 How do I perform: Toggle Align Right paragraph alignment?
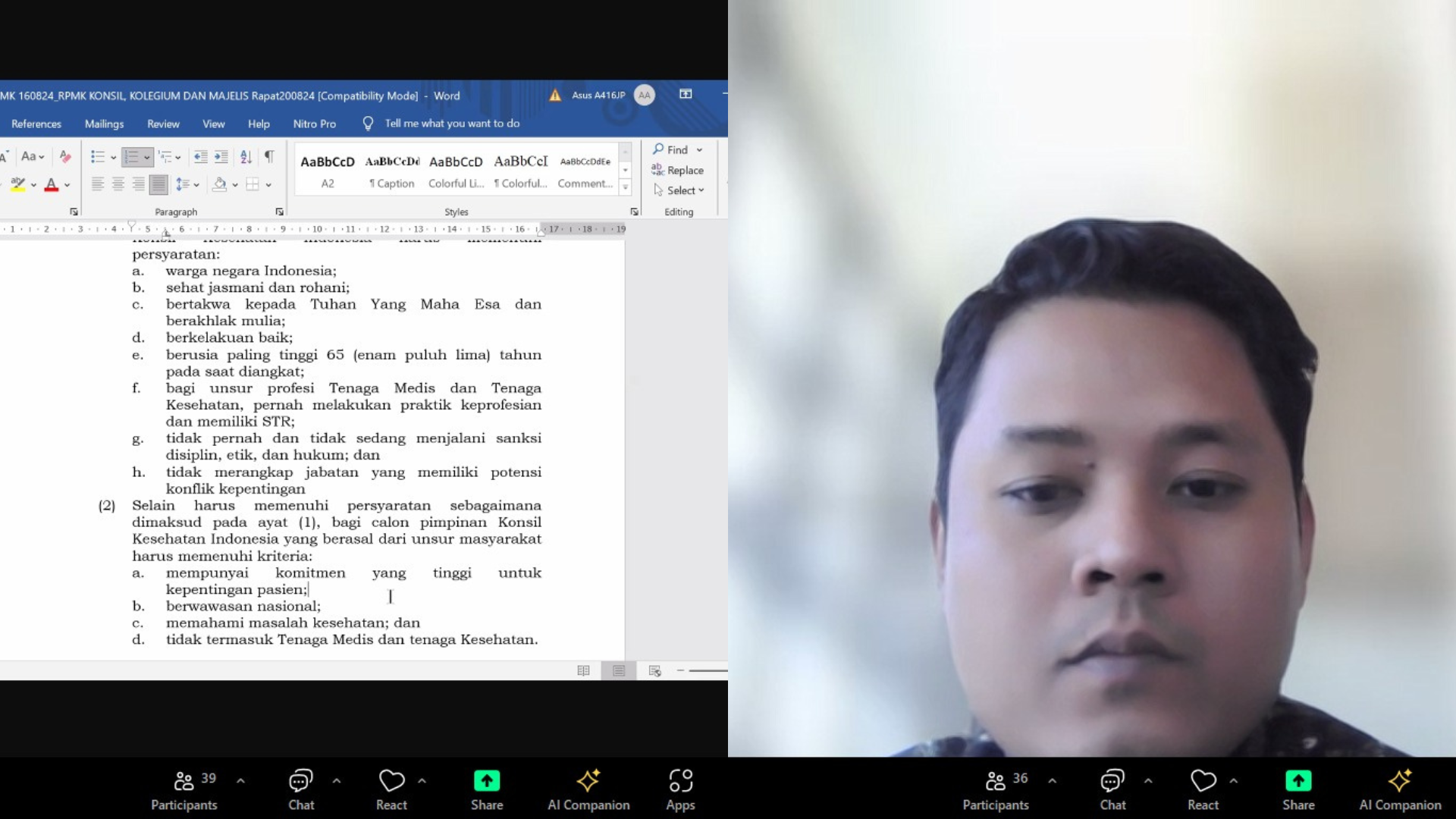[x=138, y=184]
